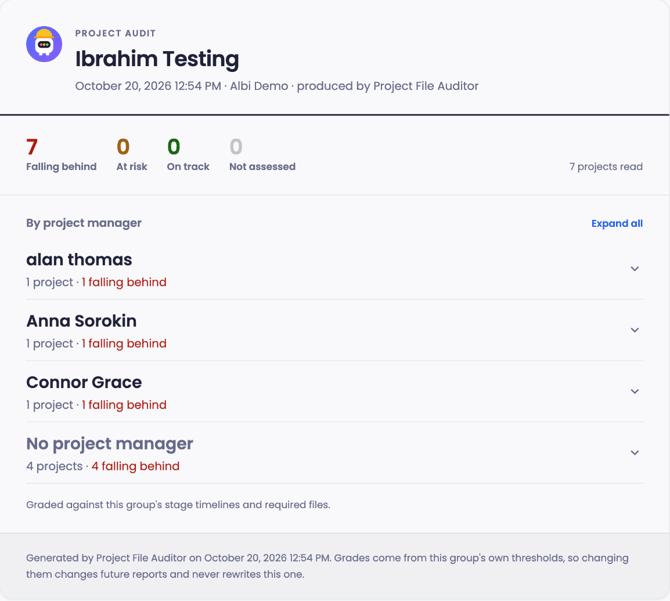
Task: Open the Connor Grace manager row
Action: click(x=334, y=392)
